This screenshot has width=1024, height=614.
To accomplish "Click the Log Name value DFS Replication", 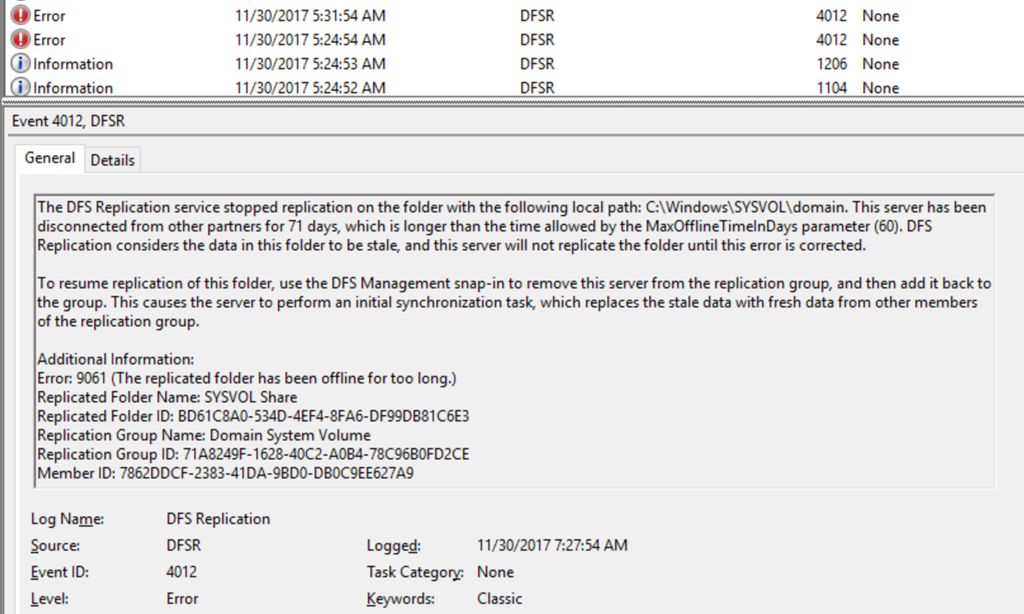I will point(218,519).
